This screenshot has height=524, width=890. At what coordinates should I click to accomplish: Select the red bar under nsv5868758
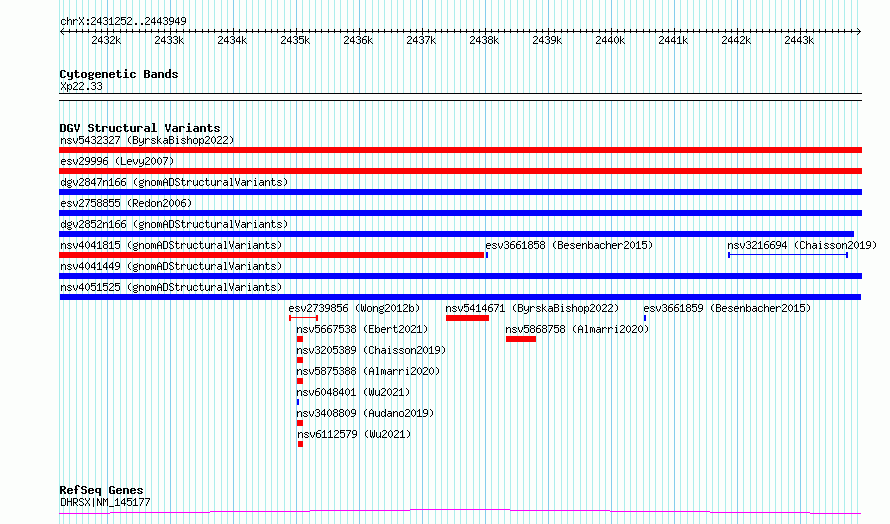pyautogui.click(x=521, y=339)
